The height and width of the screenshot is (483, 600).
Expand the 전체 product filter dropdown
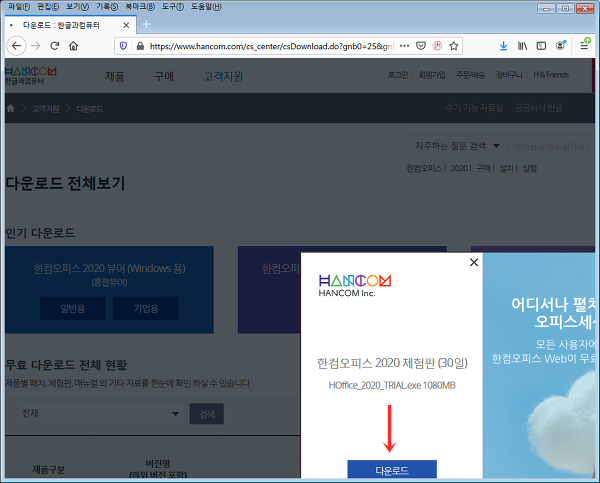point(101,413)
